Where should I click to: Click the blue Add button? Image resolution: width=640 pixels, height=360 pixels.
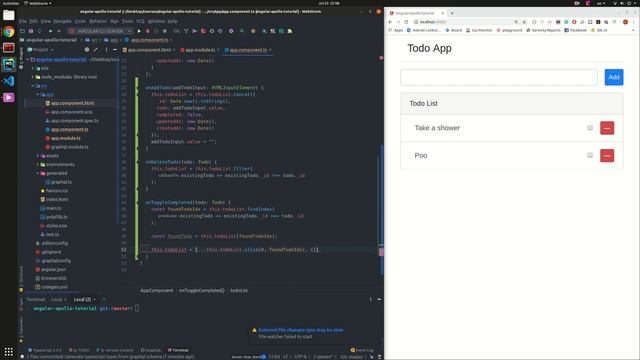click(x=614, y=77)
